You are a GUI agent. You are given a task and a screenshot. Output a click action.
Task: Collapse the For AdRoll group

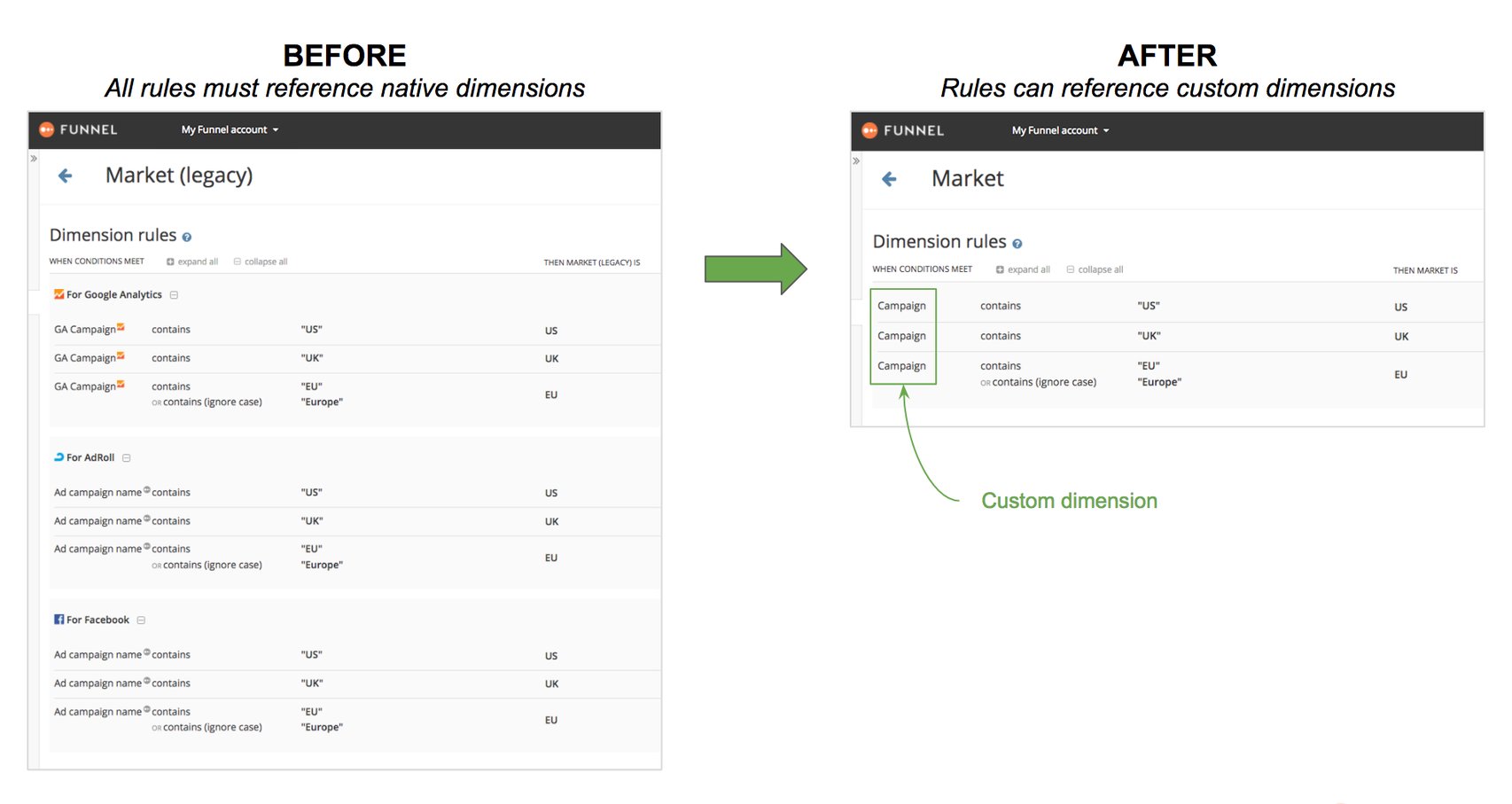127,458
